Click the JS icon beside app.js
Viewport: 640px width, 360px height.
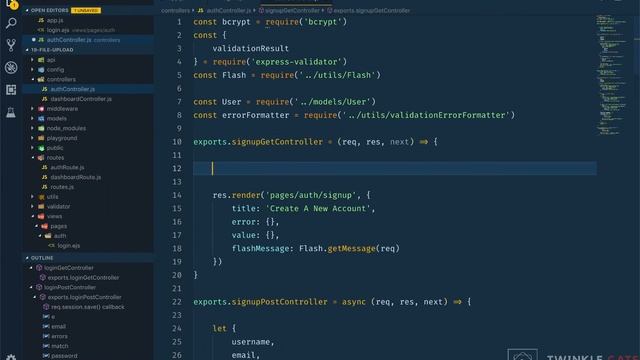[41, 20]
